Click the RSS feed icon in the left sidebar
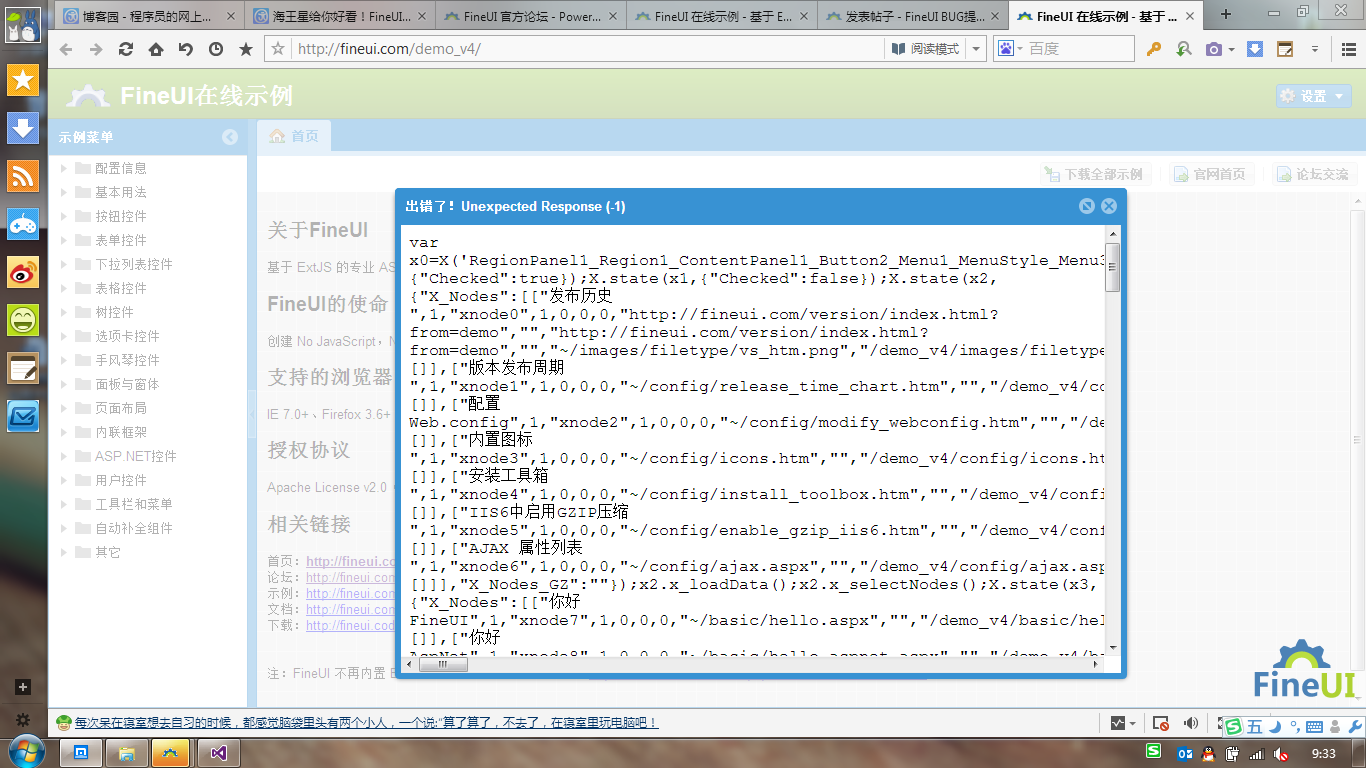This screenshot has width=1366, height=768. [x=23, y=176]
